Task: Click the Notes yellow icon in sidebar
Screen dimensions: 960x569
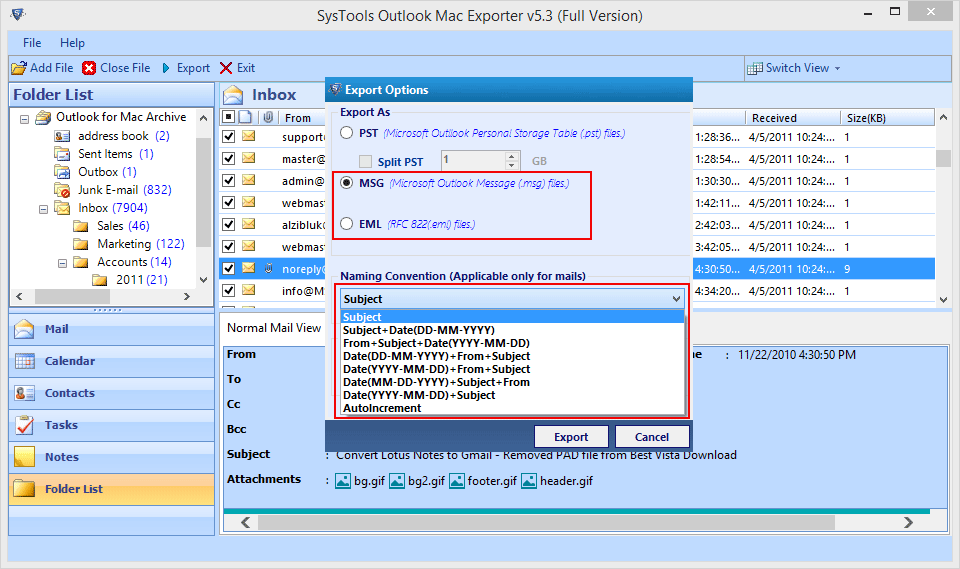Action: coord(24,456)
